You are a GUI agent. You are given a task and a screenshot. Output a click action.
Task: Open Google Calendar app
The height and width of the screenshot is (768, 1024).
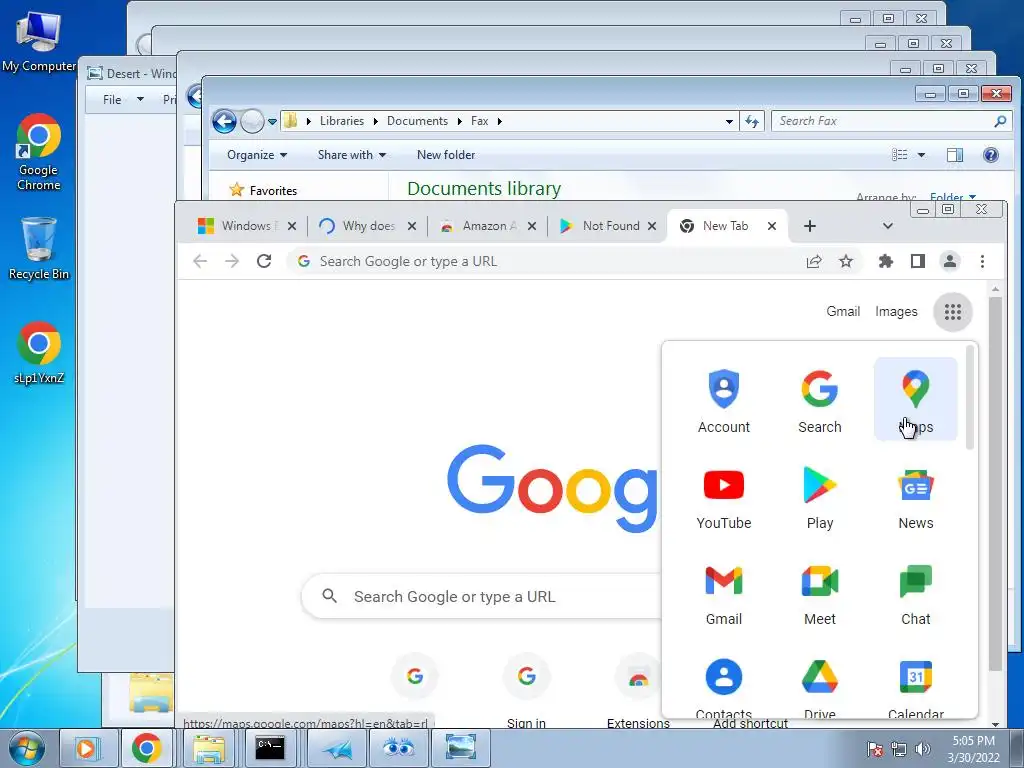click(916, 686)
